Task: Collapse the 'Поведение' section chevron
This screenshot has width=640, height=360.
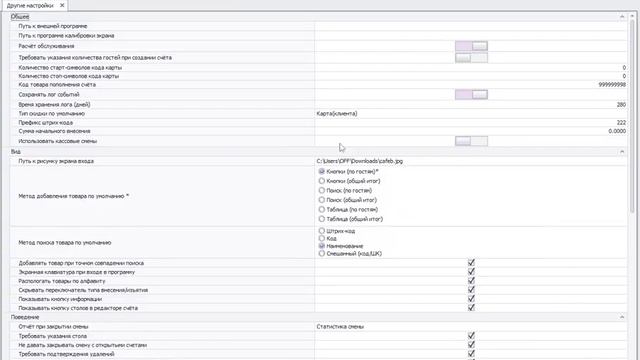Action: click(x=622, y=317)
